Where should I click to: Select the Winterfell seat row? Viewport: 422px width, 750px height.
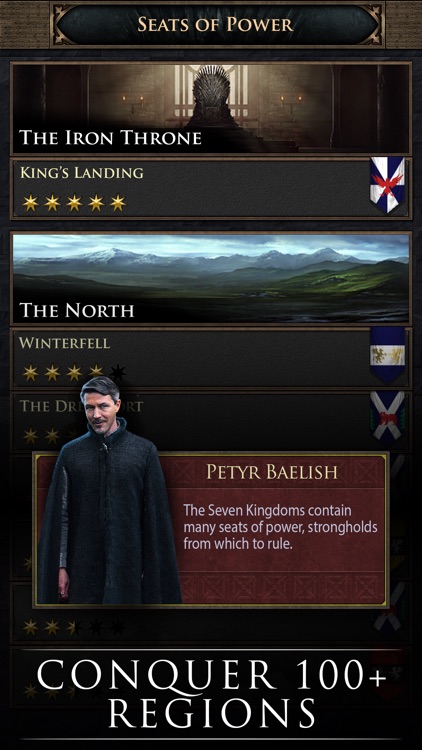point(211,357)
